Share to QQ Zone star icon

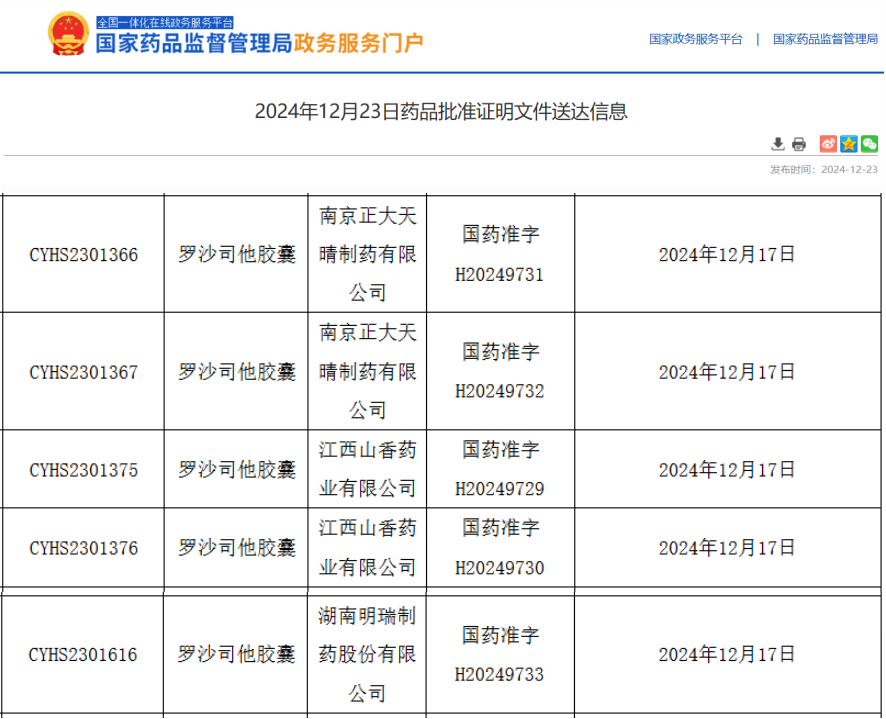pos(848,144)
